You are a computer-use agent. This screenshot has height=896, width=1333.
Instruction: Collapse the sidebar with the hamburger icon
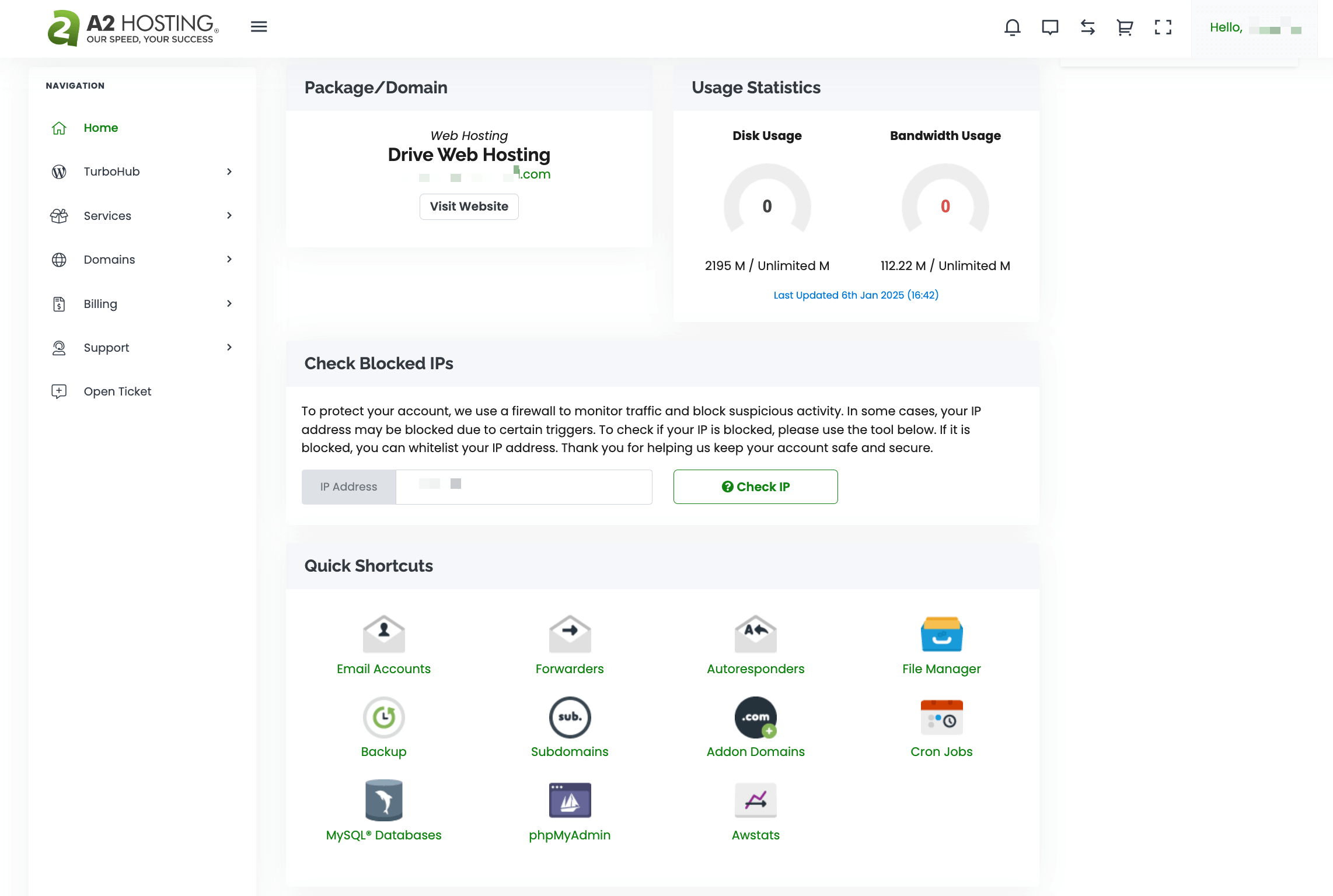point(259,27)
